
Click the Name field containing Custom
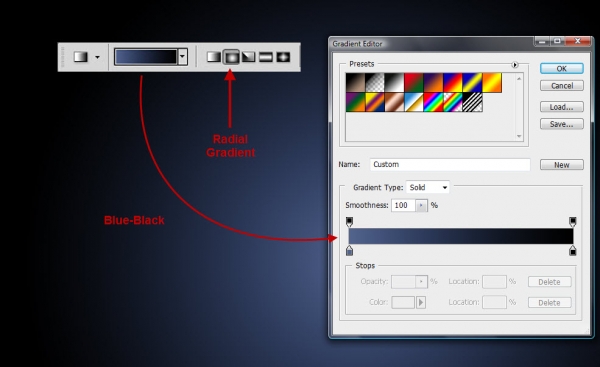coord(450,165)
